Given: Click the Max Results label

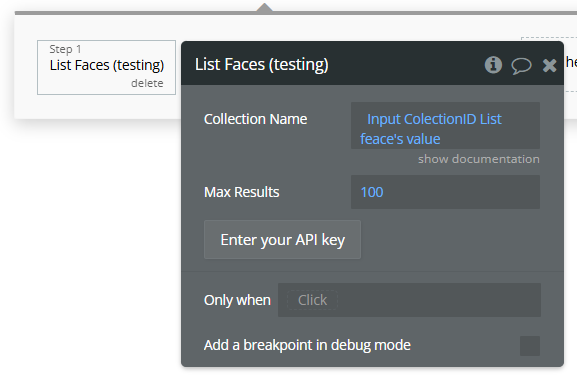Looking at the screenshot, I should (241, 192).
